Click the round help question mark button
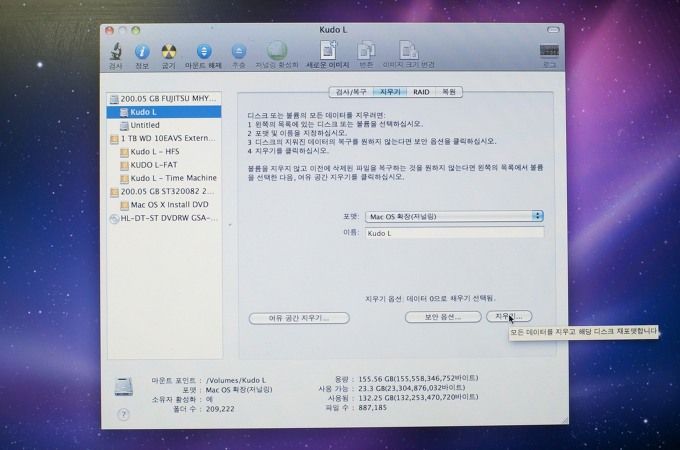The image size is (680, 450). (x=123, y=414)
